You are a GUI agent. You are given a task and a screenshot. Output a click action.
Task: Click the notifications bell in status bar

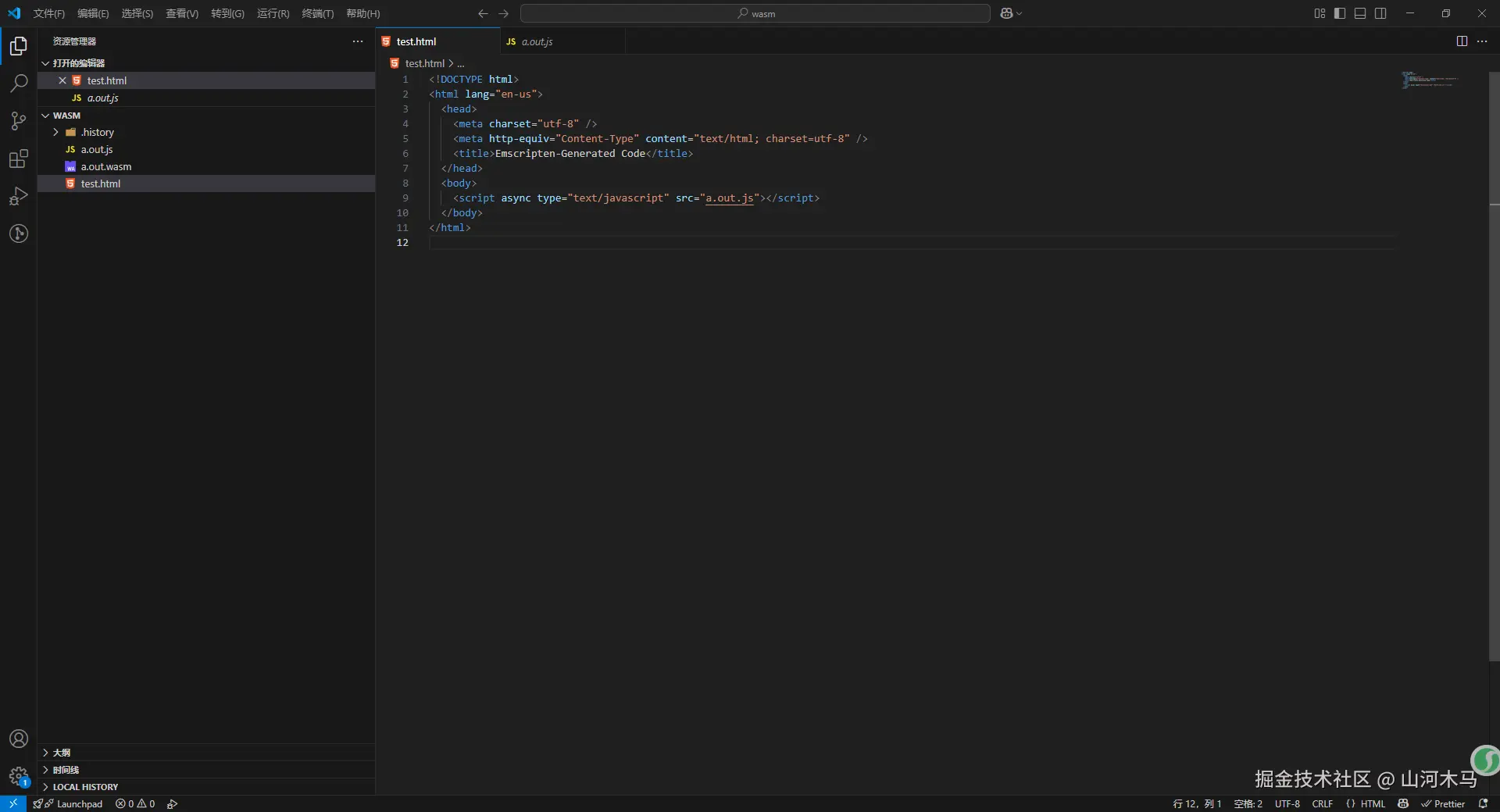click(1483, 803)
